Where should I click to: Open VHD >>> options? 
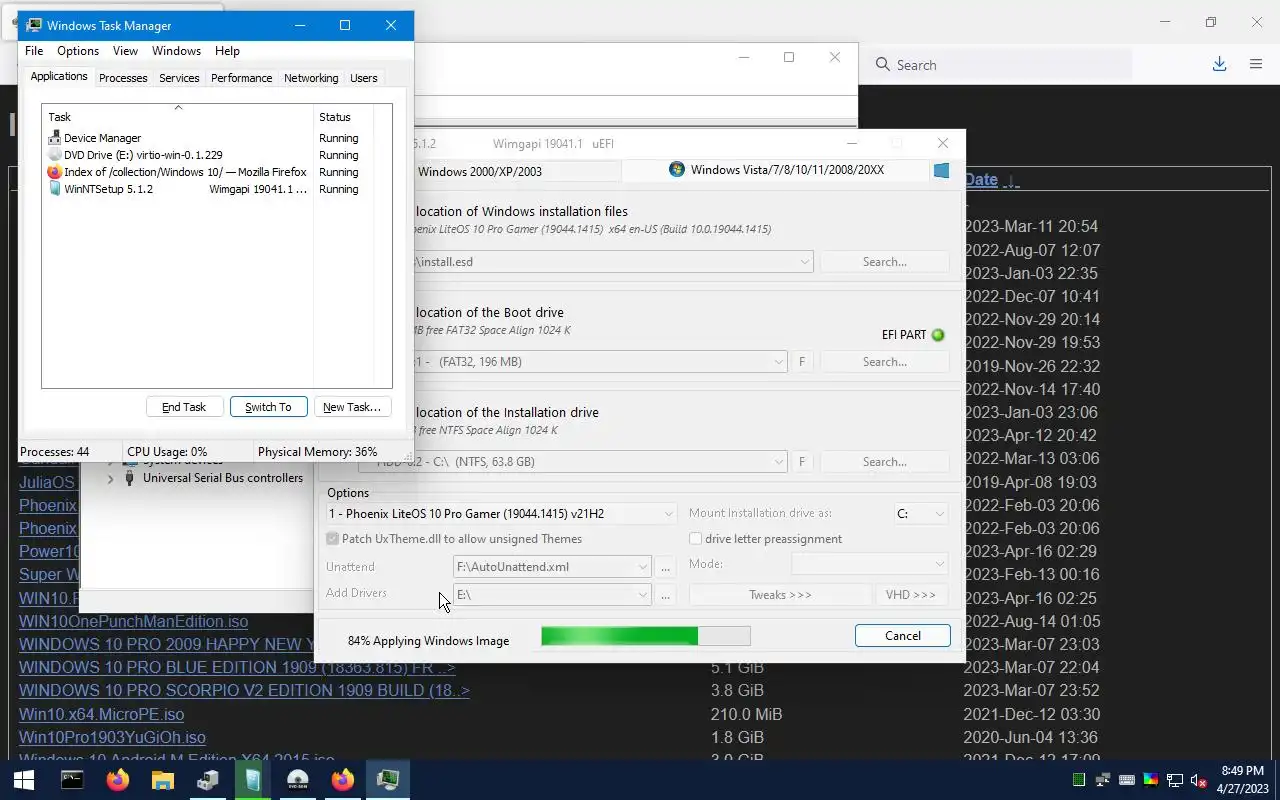(911, 595)
